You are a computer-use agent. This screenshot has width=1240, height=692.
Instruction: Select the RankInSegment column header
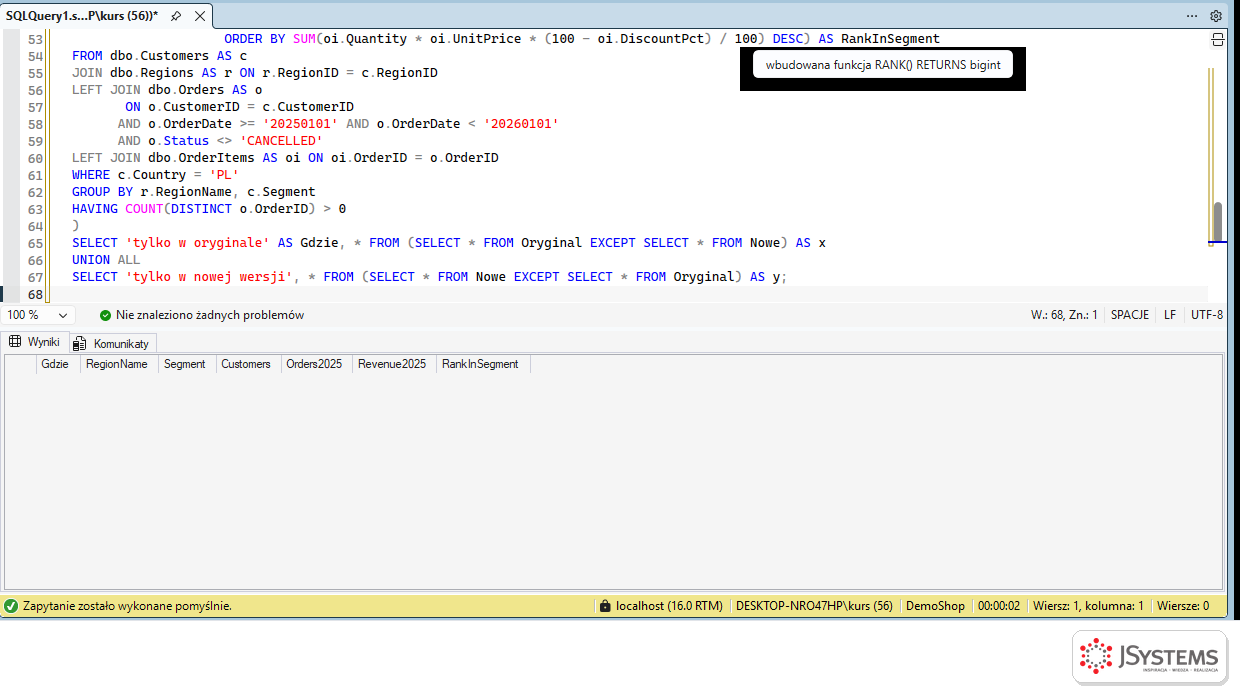point(482,364)
